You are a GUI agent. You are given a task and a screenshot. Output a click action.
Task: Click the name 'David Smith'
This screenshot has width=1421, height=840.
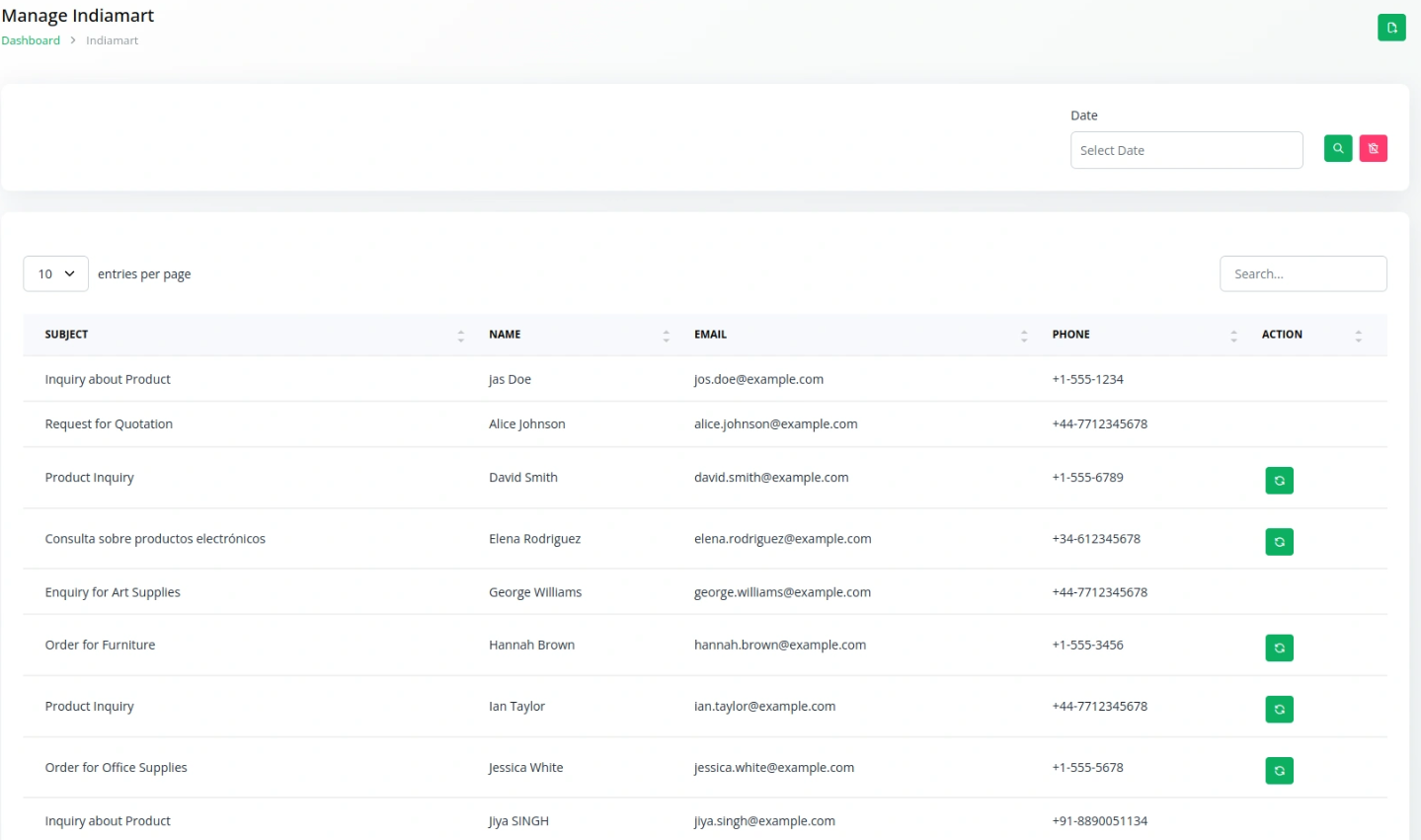(x=523, y=478)
